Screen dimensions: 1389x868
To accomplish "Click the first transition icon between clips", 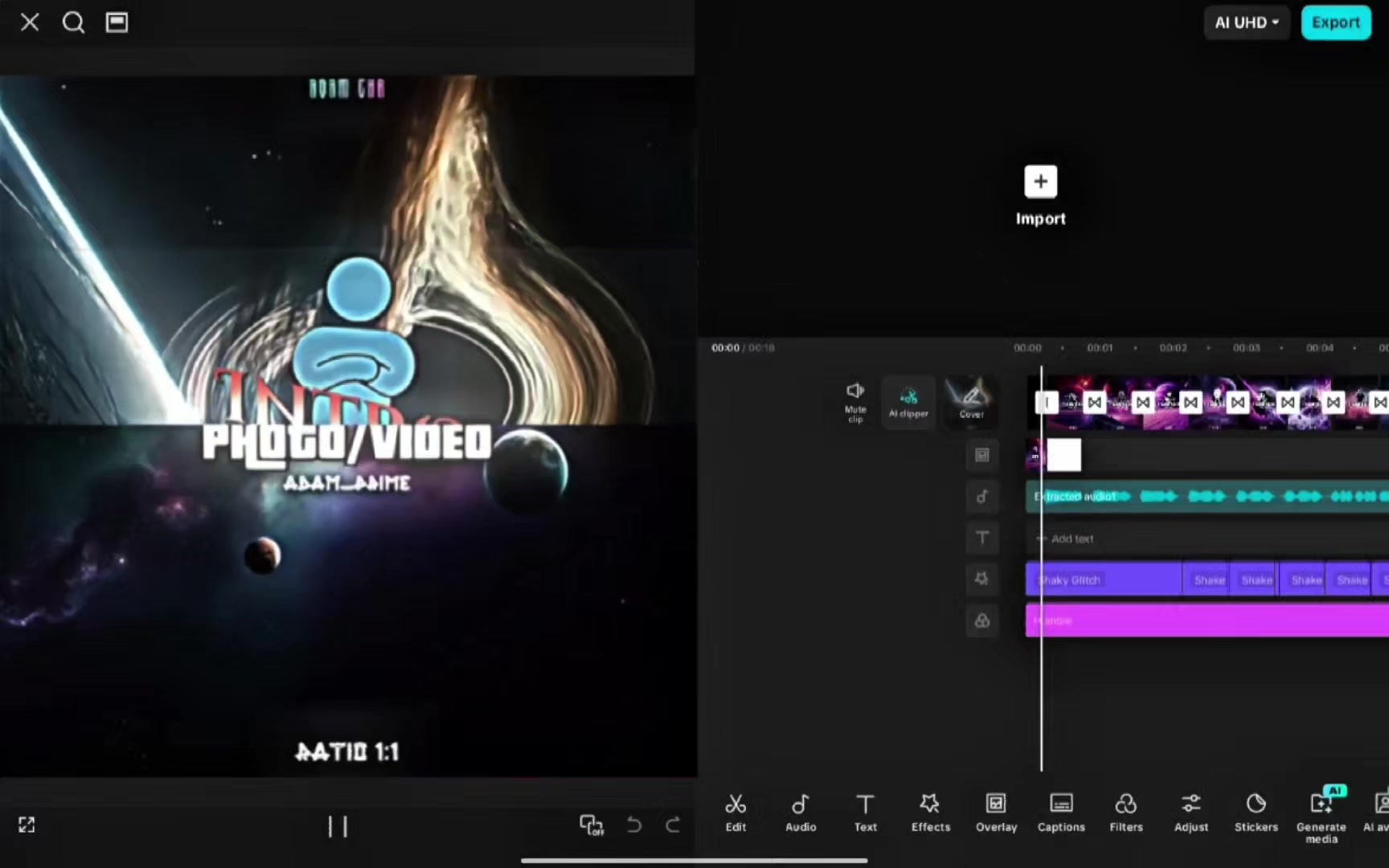I will [x=1095, y=402].
